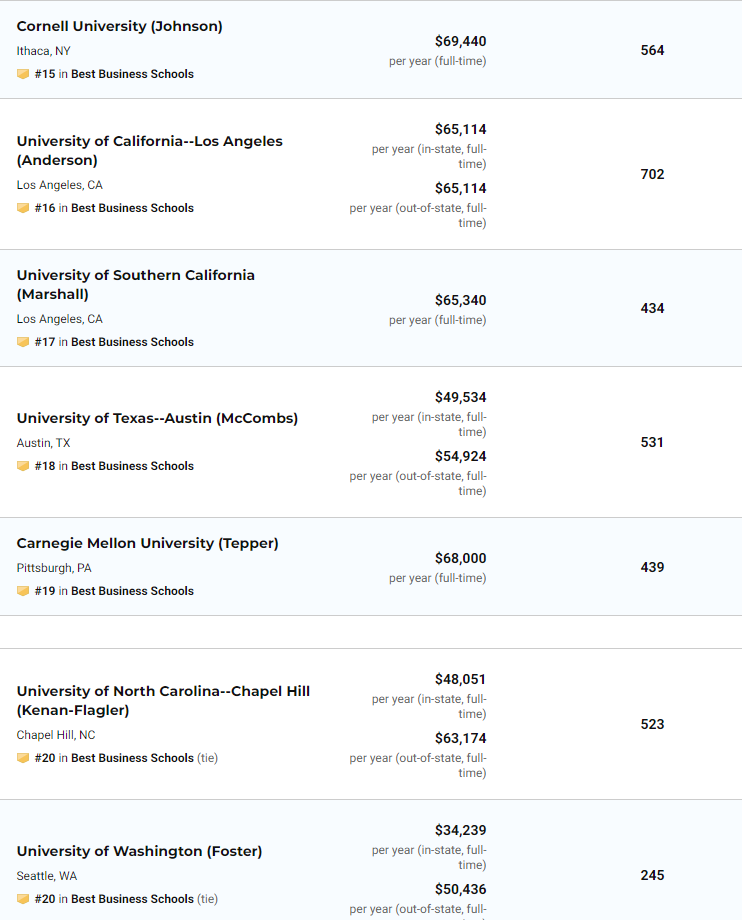The image size is (742, 920).
Task: Click USC's #17 in Best Business Schools
Action: click(x=114, y=342)
